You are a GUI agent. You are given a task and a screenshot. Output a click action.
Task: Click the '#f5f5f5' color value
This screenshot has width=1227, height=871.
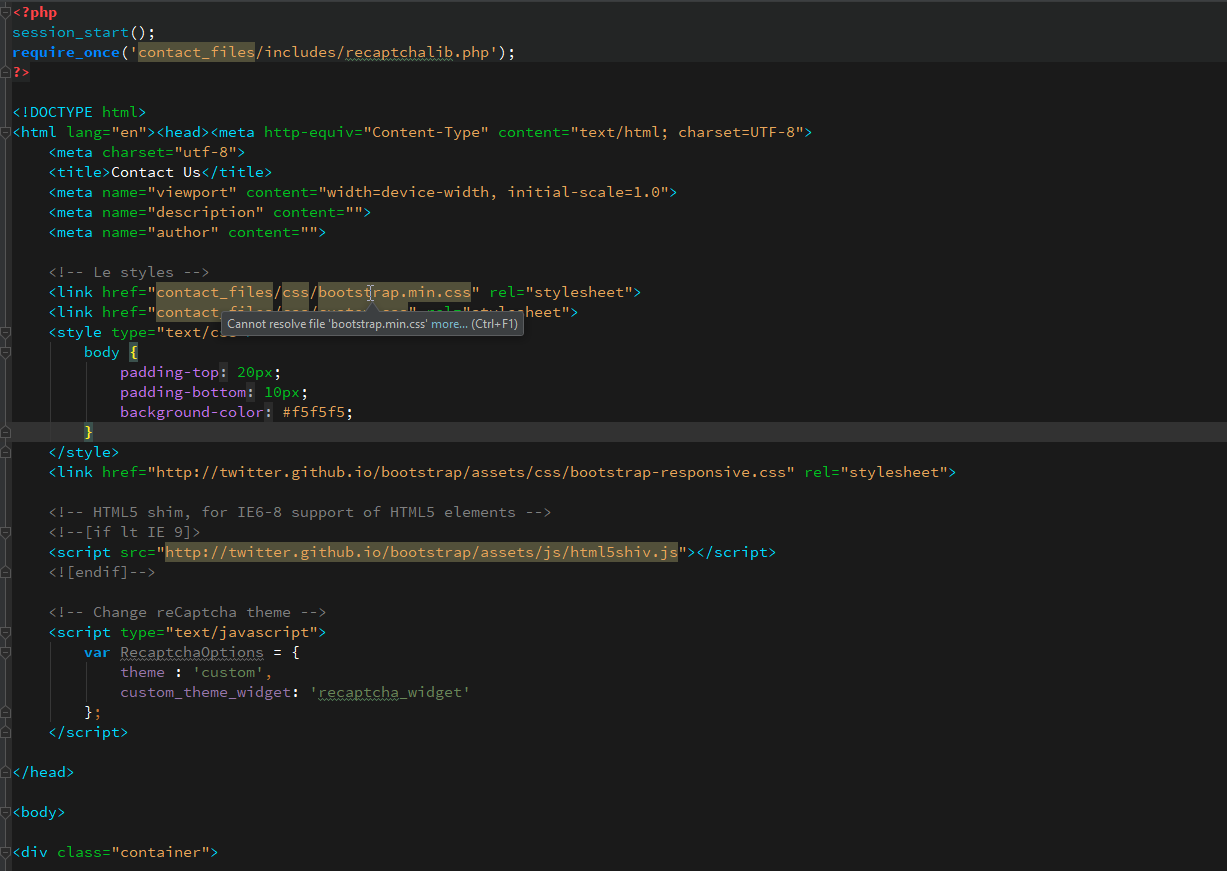pyautogui.click(x=313, y=412)
